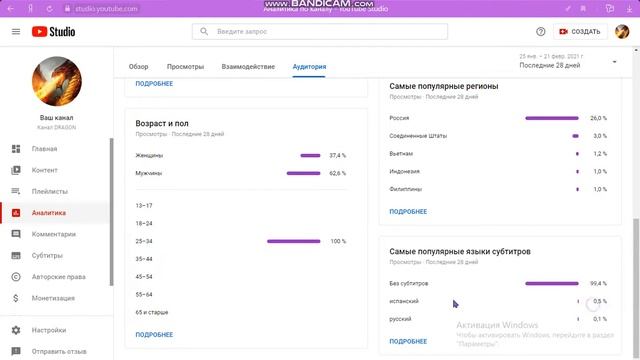Click the Настройки gear icon
The width and height of the screenshot is (640, 360).
tap(16, 330)
